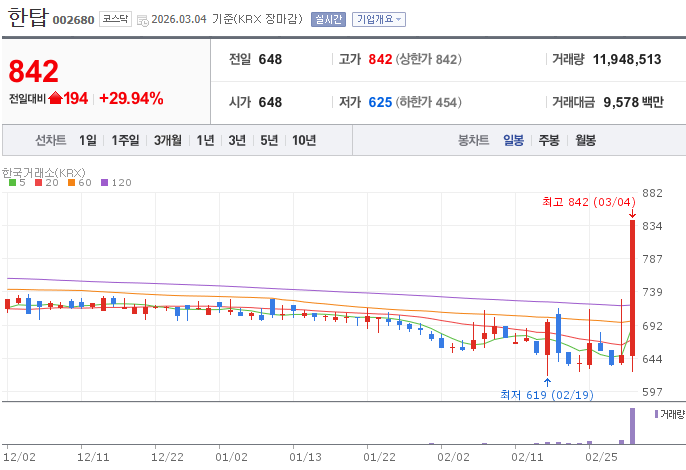Click the 고가 842 value
Screen dimensions: 686x470
tap(380, 59)
